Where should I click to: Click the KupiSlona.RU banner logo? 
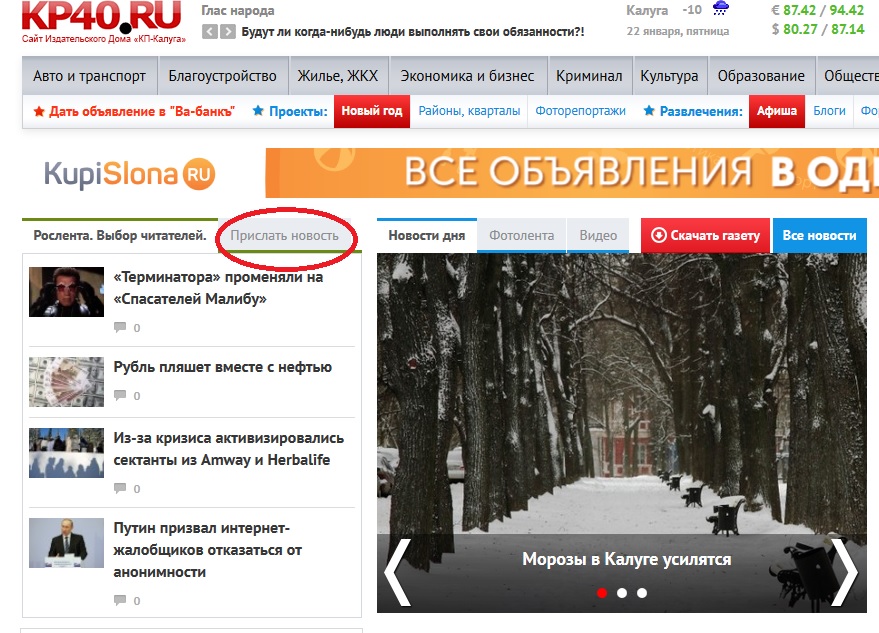(129, 174)
